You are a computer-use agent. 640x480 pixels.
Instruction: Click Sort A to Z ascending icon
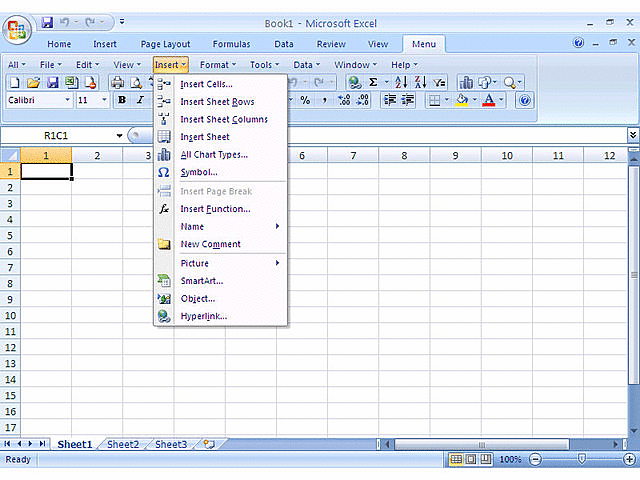(x=401, y=82)
